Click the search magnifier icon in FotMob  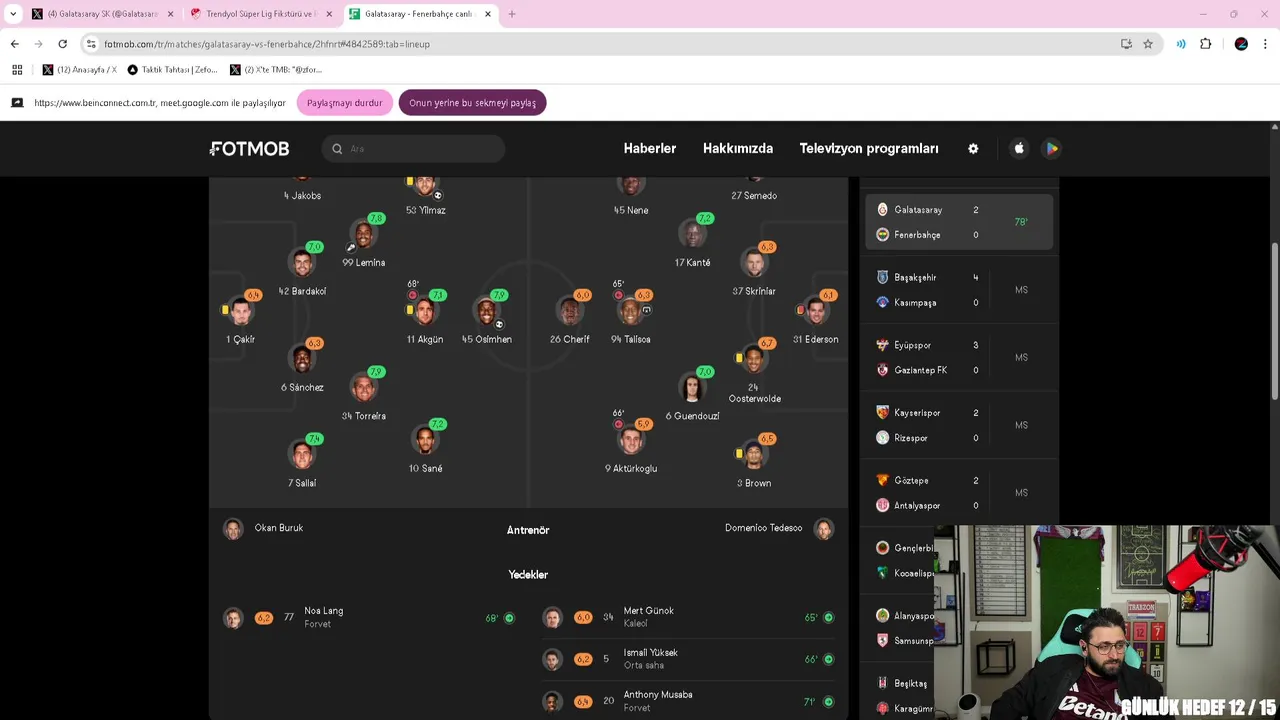pyautogui.click(x=337, y=149)
